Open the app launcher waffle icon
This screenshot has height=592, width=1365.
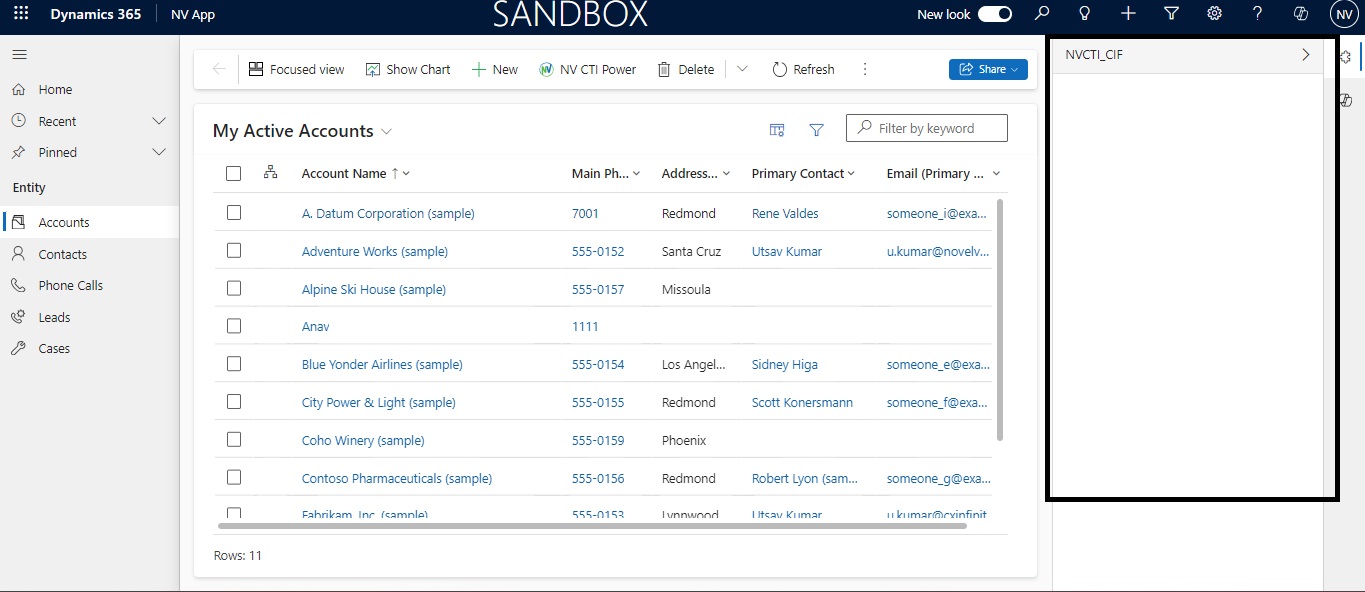point(21,14)
